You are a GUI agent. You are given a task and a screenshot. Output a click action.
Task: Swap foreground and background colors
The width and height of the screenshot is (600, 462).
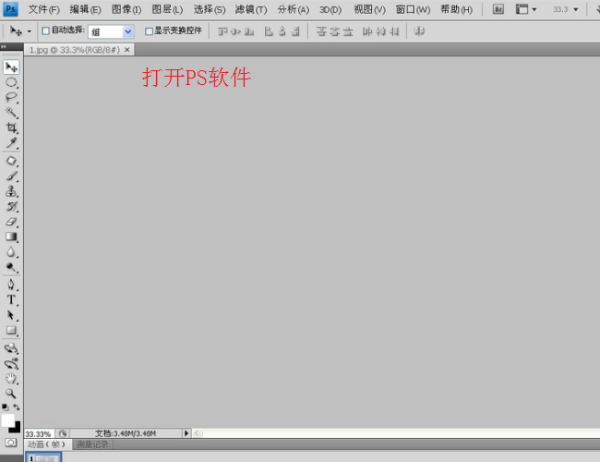16,407
